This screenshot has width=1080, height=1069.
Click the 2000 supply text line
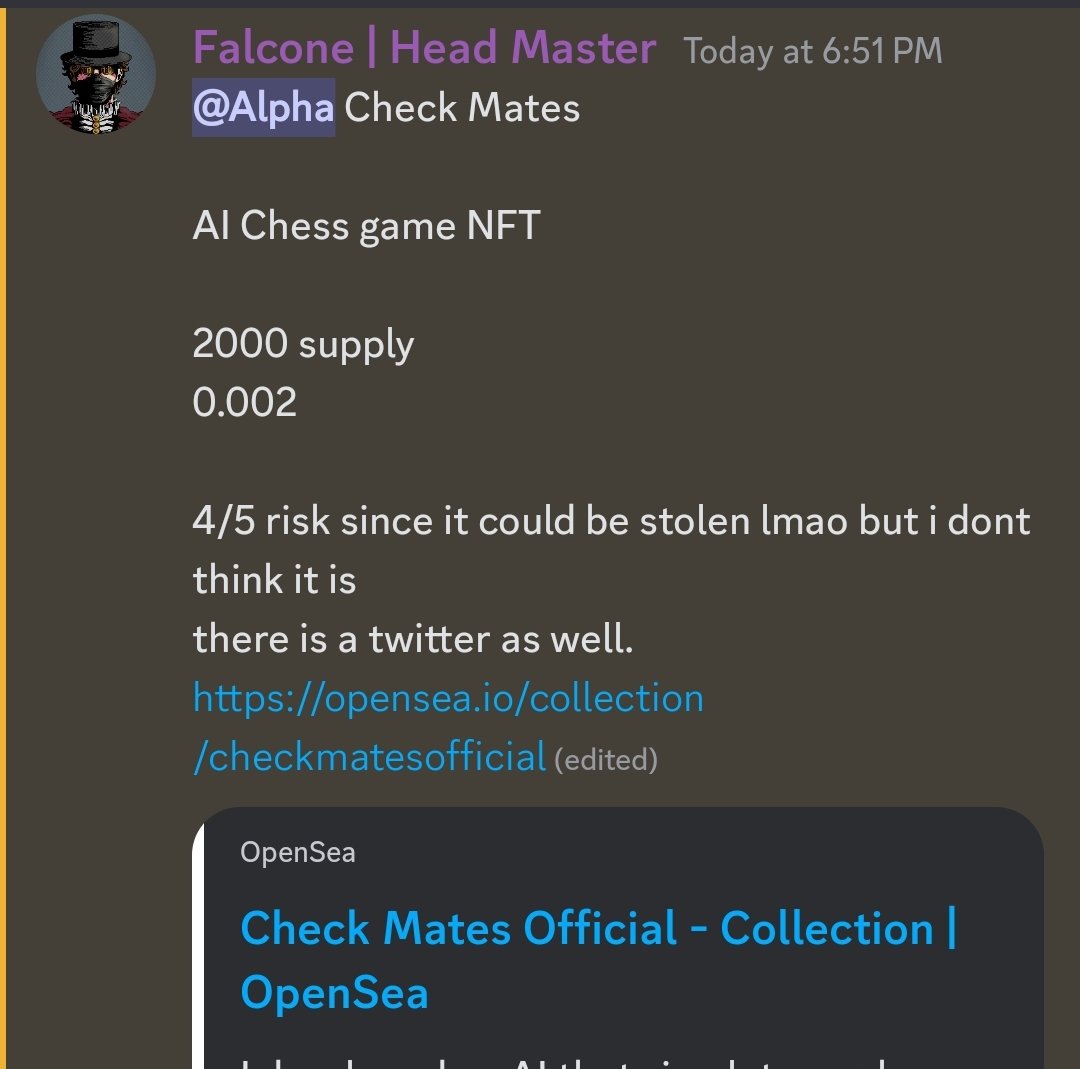click(x=303, y=344)
